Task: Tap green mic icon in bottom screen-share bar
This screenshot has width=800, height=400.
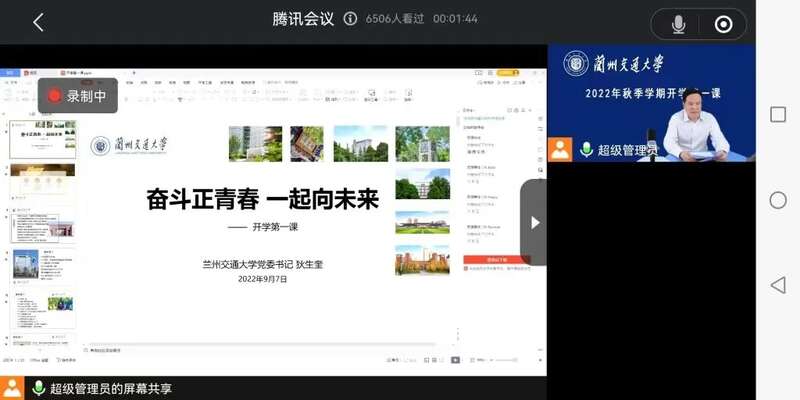Action: coord(38,388)
